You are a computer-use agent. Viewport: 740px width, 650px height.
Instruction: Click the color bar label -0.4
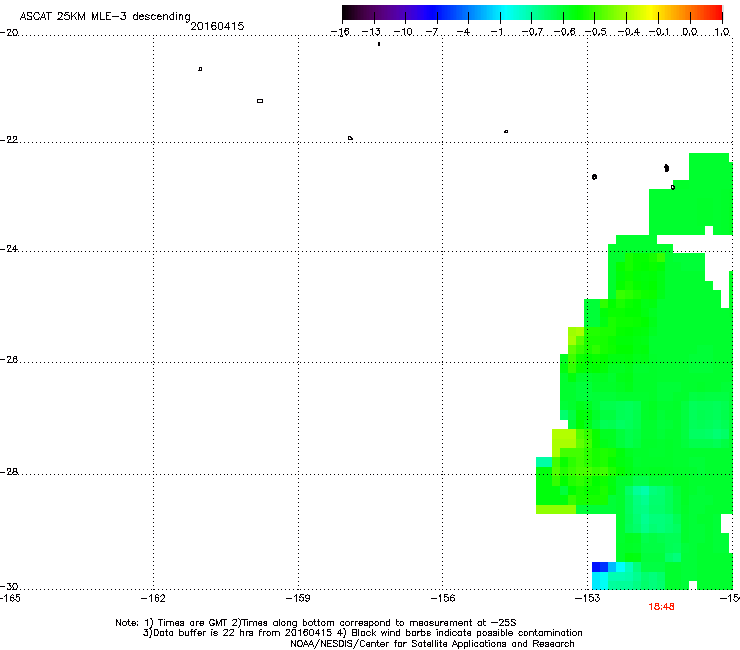(x=628, y=32)
